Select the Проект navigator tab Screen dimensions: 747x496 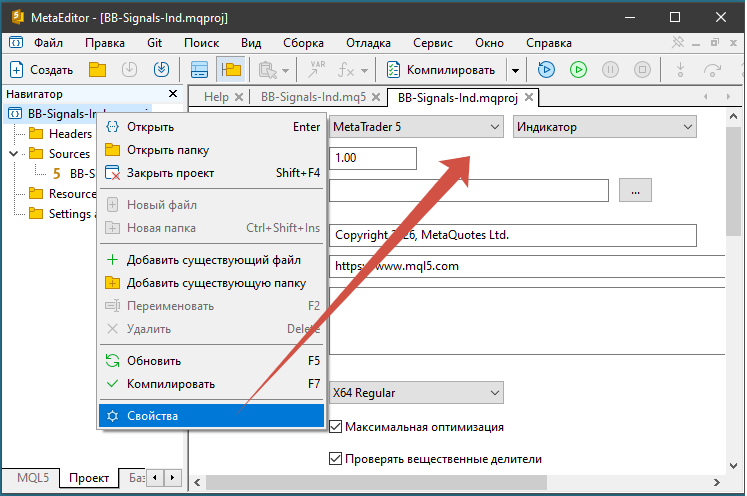[89, 478]
